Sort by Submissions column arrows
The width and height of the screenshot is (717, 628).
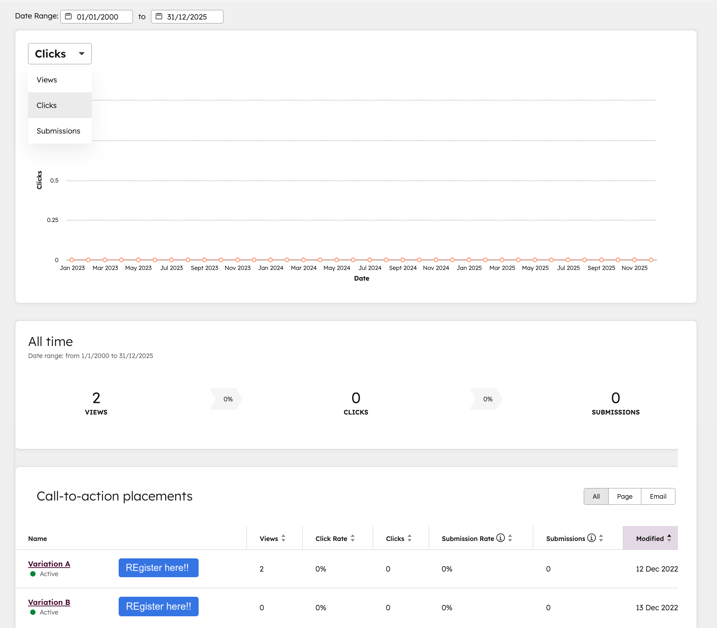click(601, 538)
